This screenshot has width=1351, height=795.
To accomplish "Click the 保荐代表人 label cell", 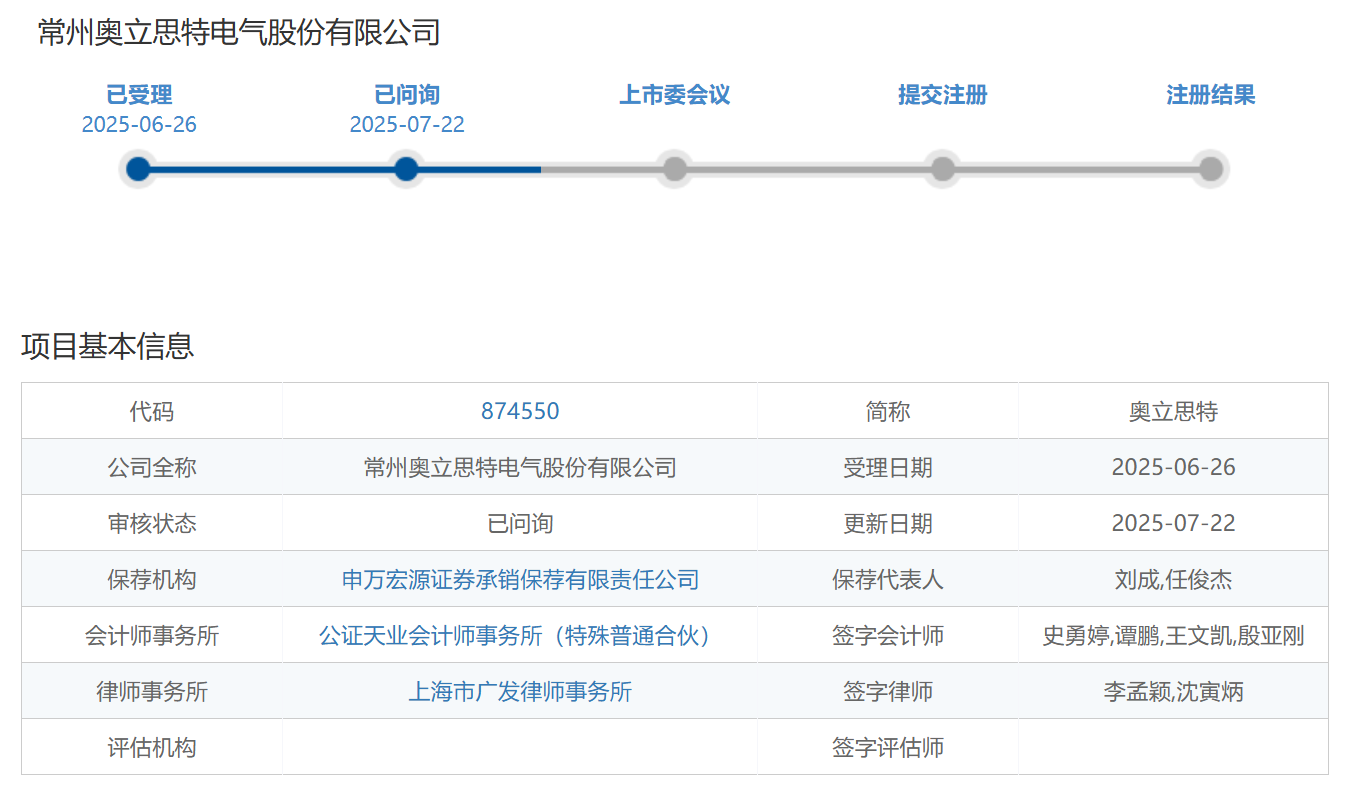I will click(x=888, y=579).
